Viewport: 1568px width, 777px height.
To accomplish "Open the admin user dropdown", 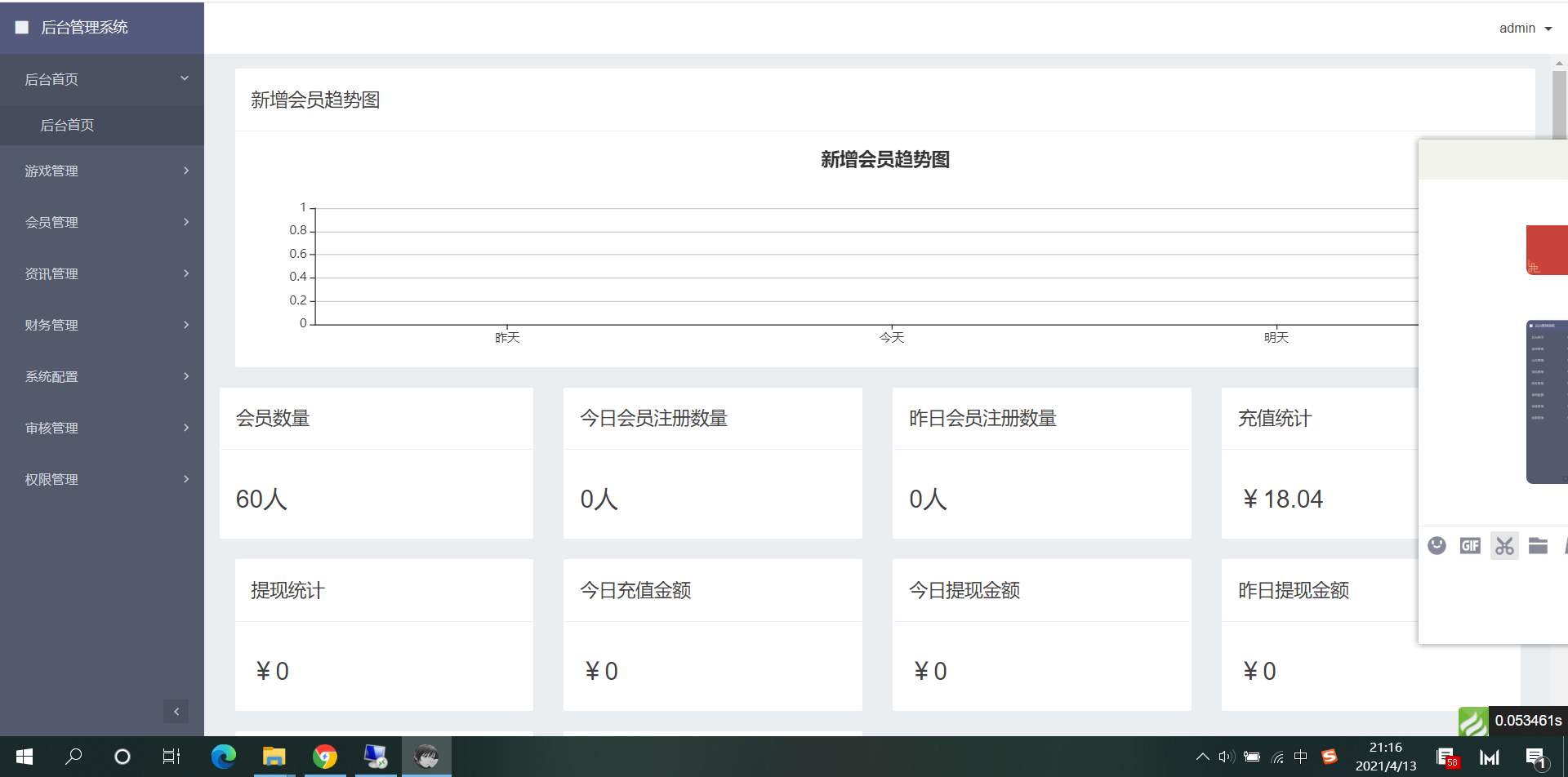I will 1525,29.
